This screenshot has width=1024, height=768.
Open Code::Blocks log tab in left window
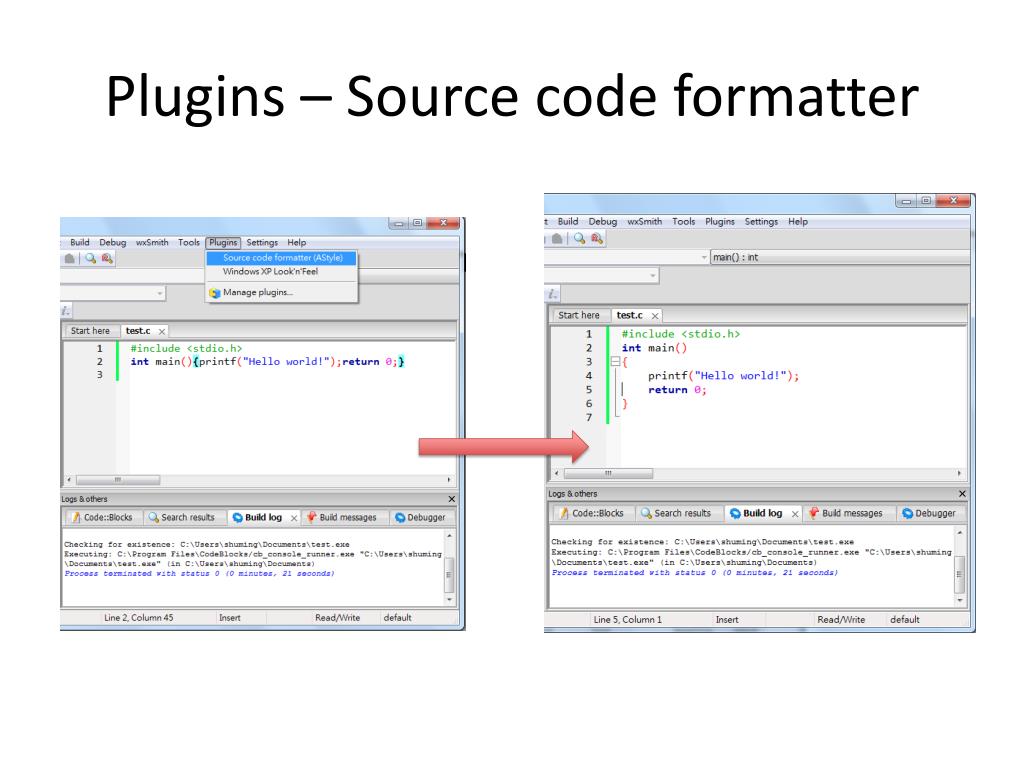click(x=101, y=517)
